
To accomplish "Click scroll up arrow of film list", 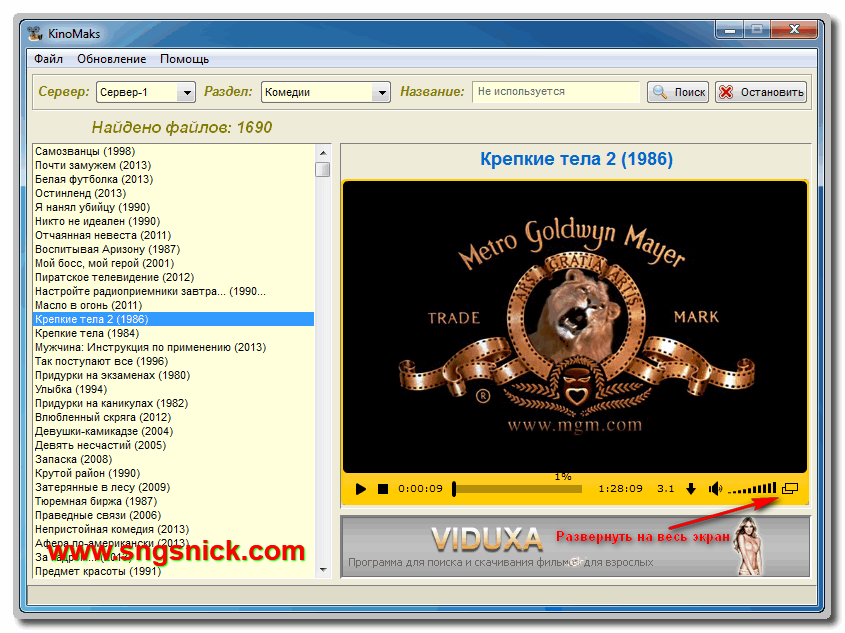I will click(323, 153).
